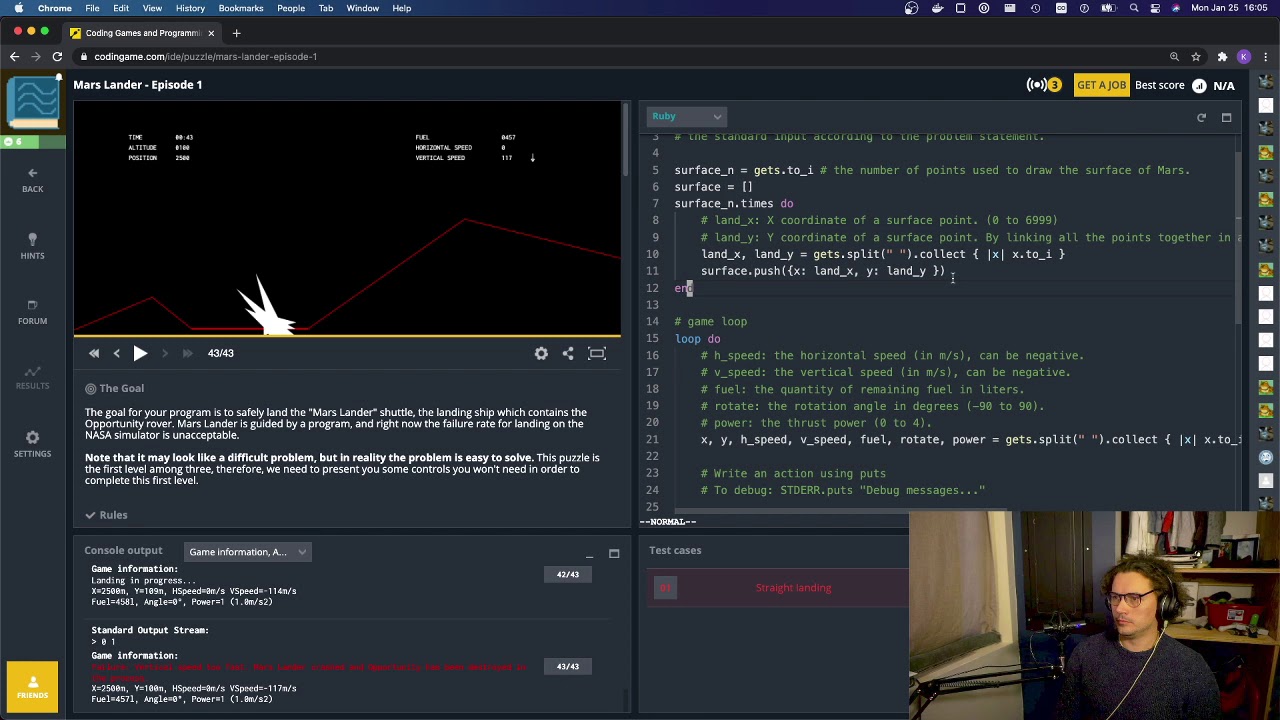This screenshot has height=720, width=1280.
Task: Open the Chrome profile avatar
Action: tap(1243, 57)
